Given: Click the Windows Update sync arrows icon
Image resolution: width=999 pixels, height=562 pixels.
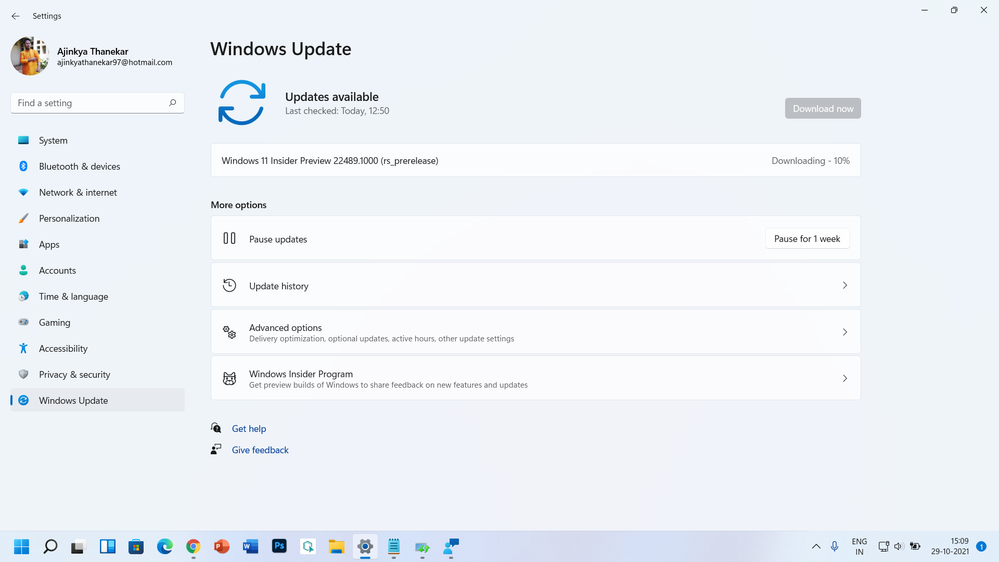Looking at the screenshot, I should [241, 103].
